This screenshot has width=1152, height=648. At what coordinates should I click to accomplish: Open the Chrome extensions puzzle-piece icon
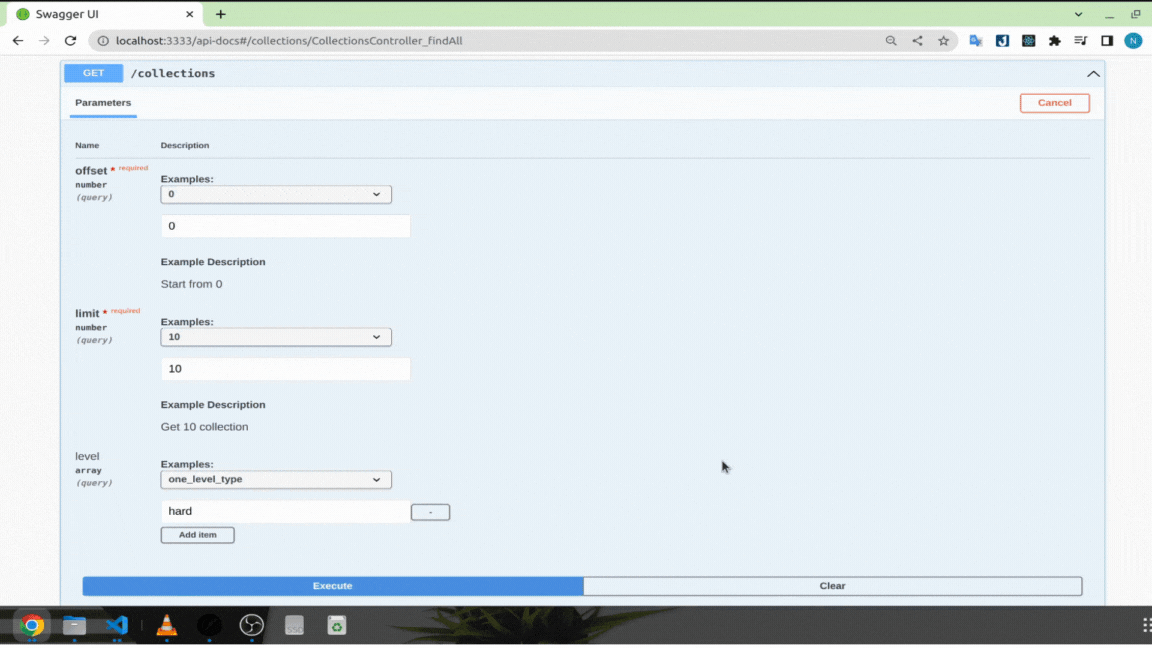point(1055,40)
